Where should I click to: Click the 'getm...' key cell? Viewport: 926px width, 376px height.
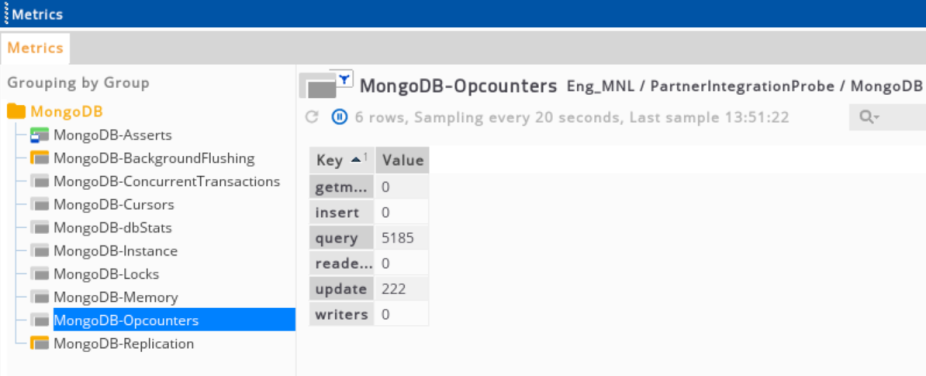[341, 187]
